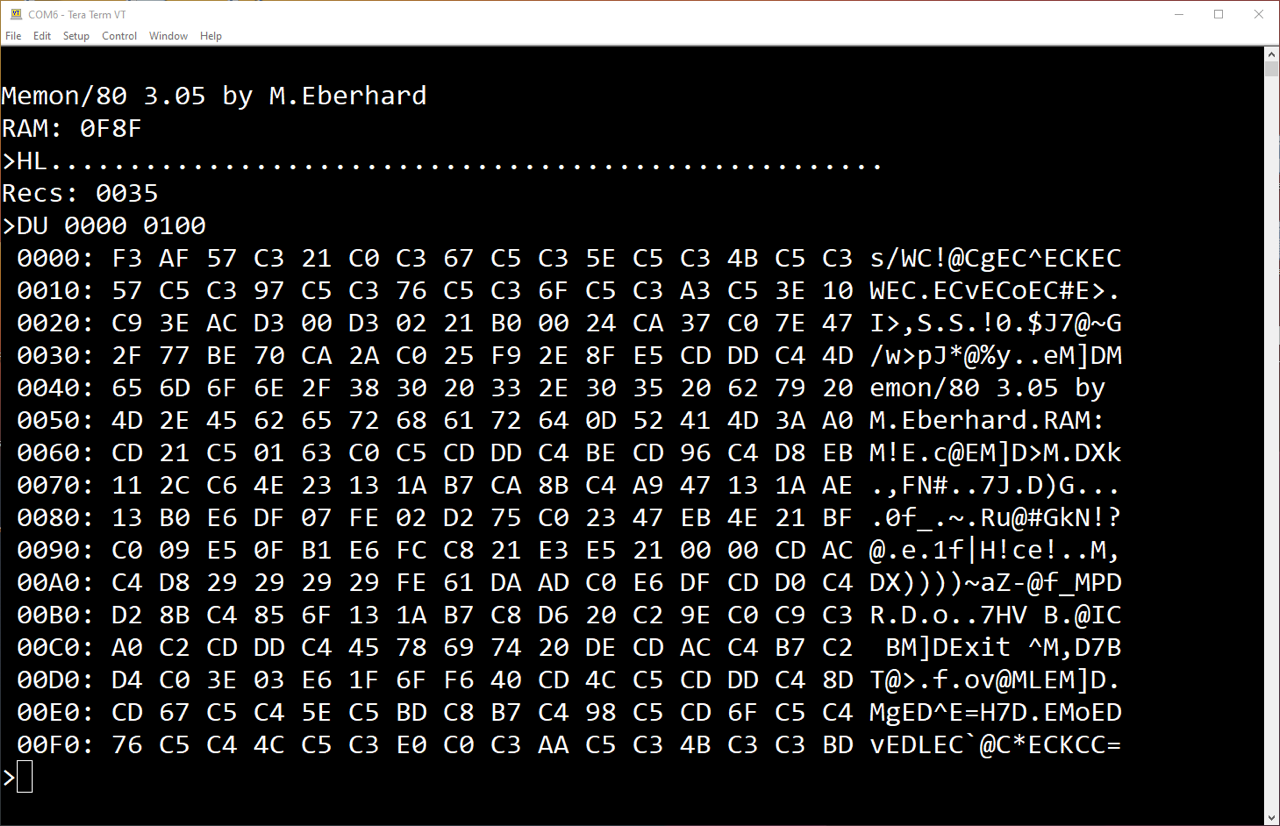Click the cursor block at the bottom prompt

click(25, 777)
